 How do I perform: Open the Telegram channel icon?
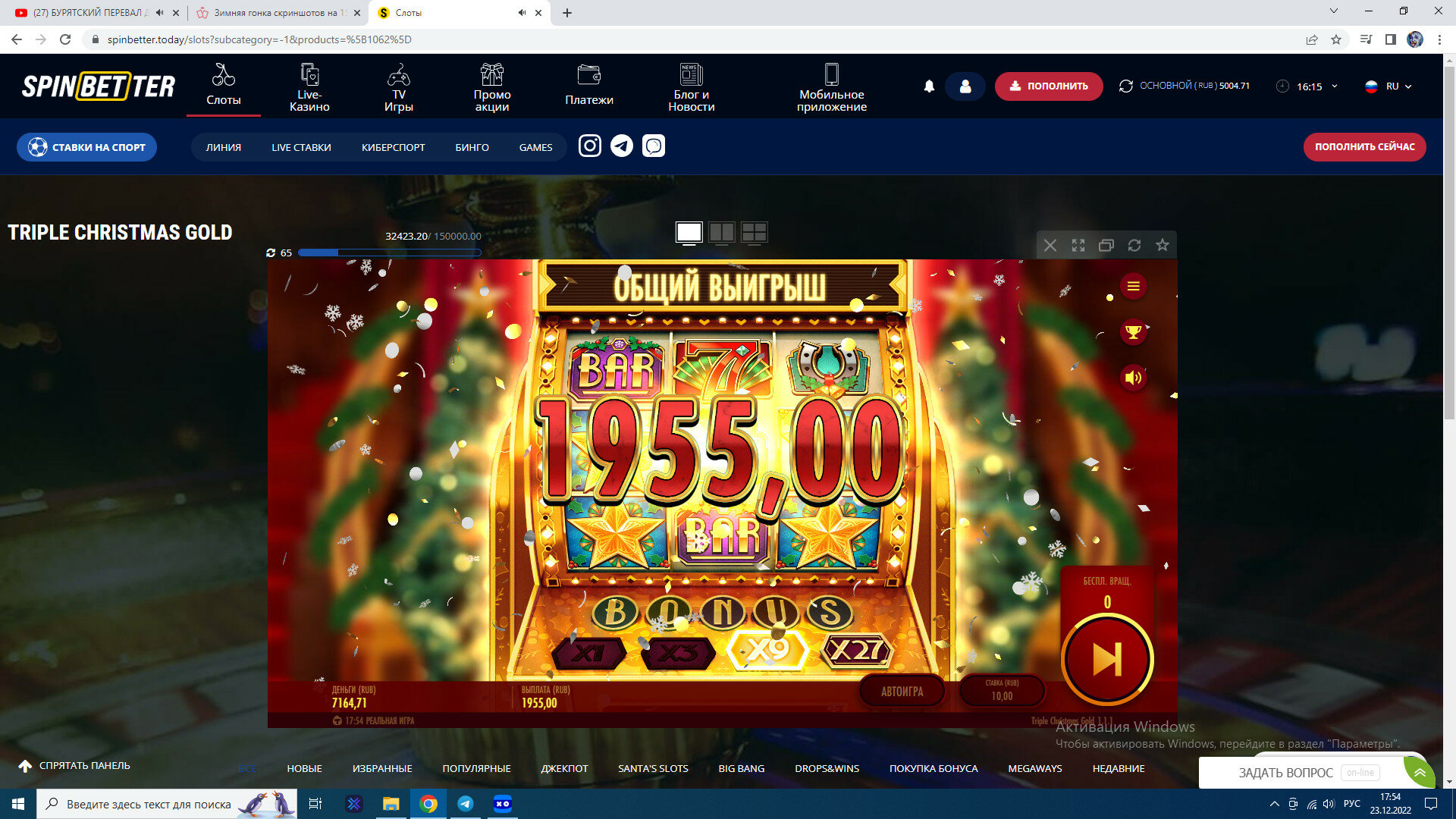coord(622,146)
